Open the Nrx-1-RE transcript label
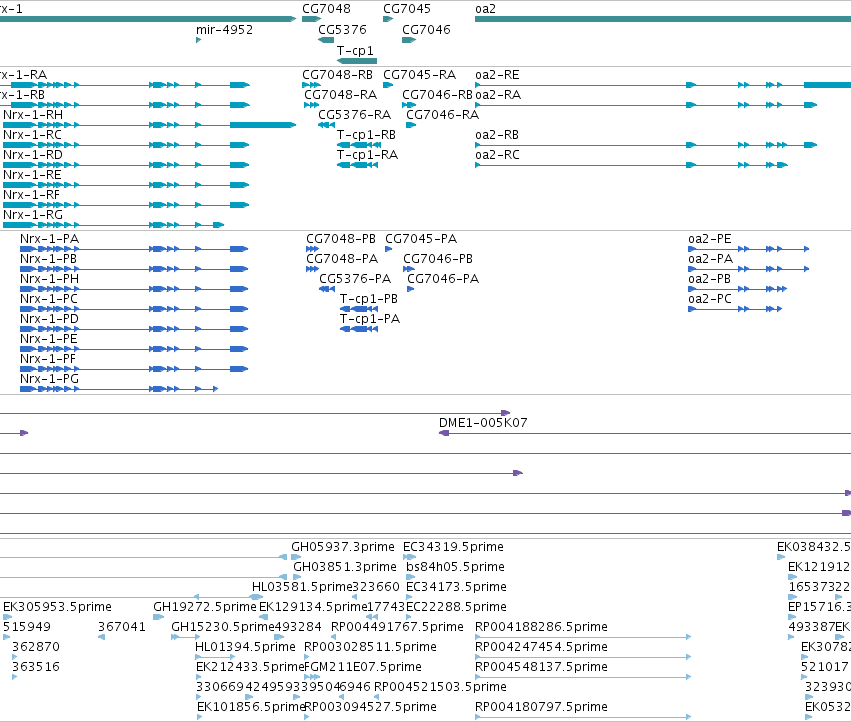Viewport: 851px width, 722px height. click(x=32, y=175)
